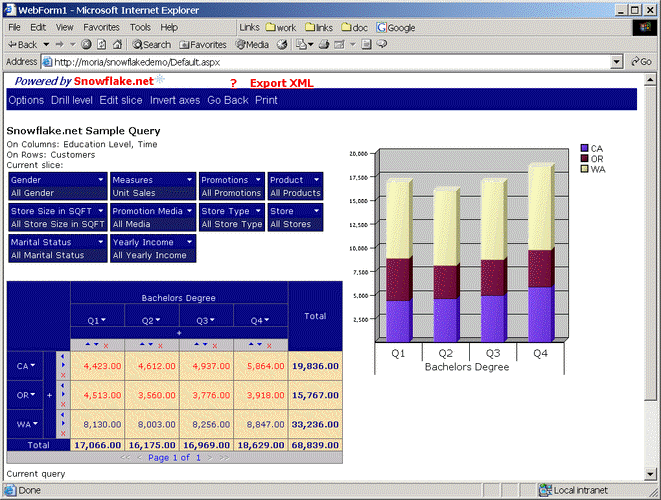Viewport: 661px width, 500px height.
Task: Click the printer icon in toolbar
Action: pos(324,44)
